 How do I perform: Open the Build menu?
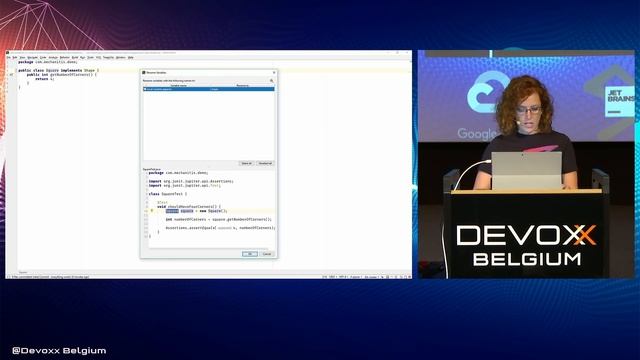(x=75, y=58)
